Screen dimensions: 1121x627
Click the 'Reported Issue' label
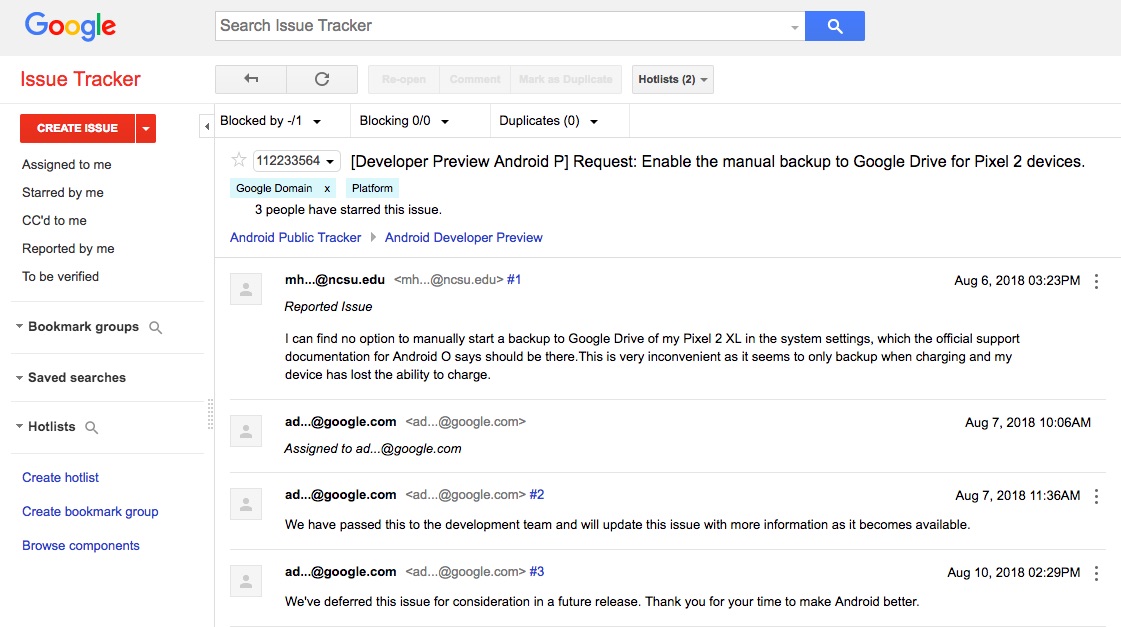pos(328,307)
